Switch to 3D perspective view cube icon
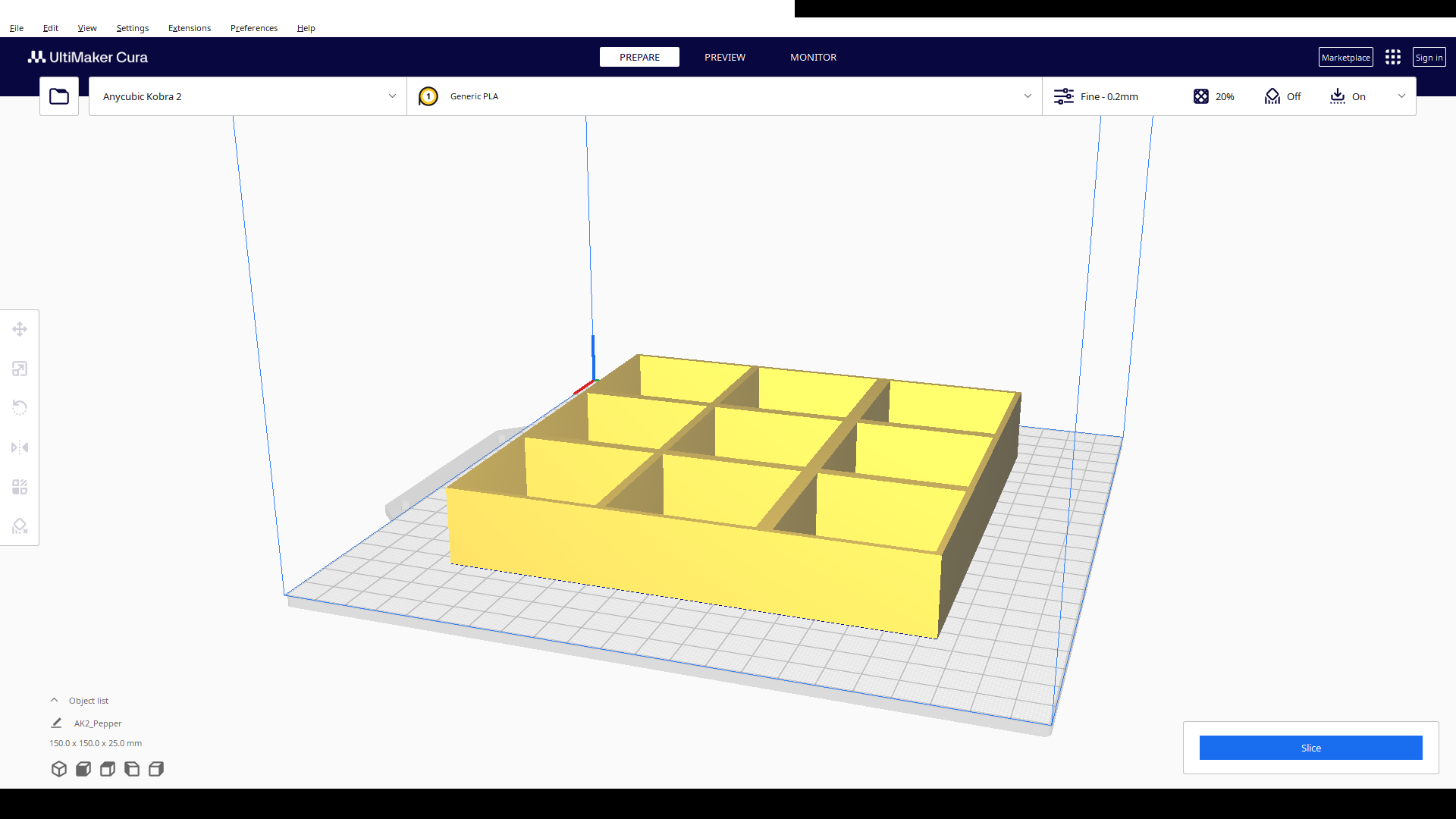Image resolution: width=1456 pixels, height=819 pixels. pyautogui.click(x=59, y=769)
